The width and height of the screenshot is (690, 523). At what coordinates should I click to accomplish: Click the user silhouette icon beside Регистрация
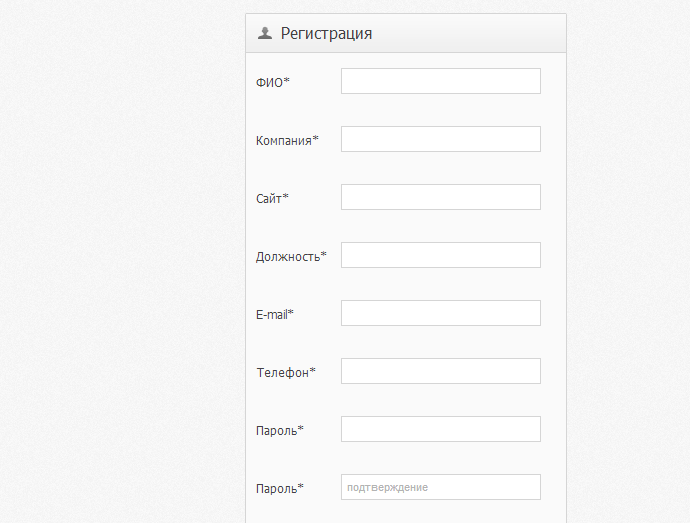tap(264, 33)
